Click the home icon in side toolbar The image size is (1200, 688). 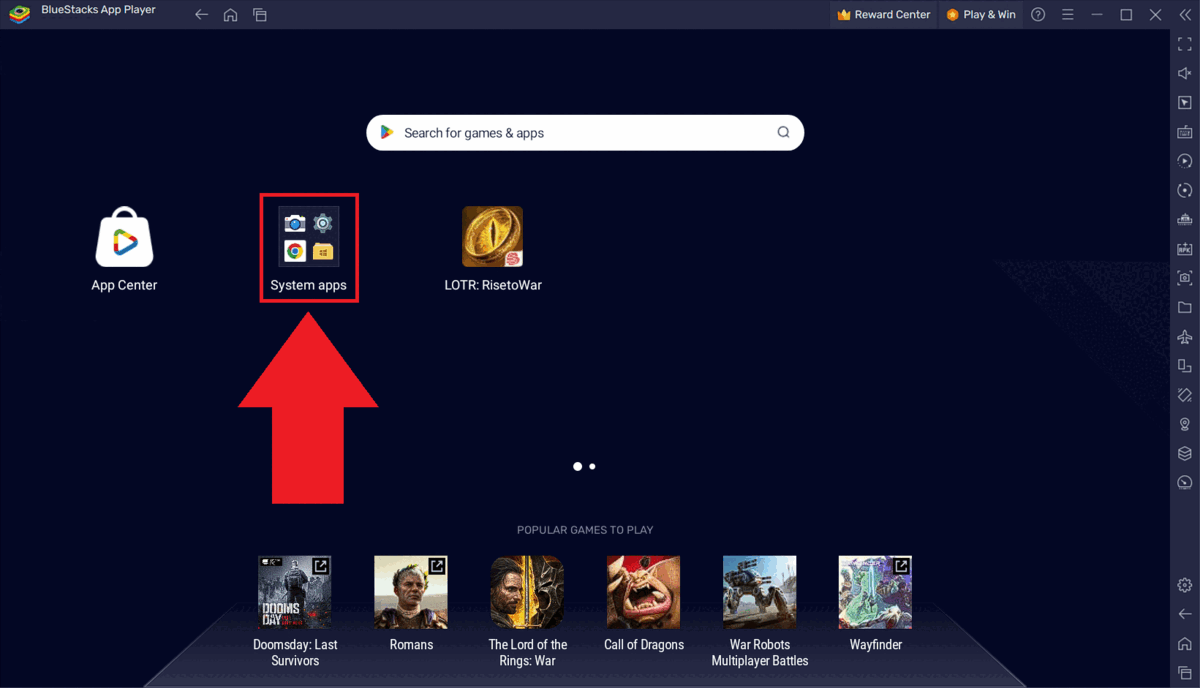click(x=1185, y=643)
